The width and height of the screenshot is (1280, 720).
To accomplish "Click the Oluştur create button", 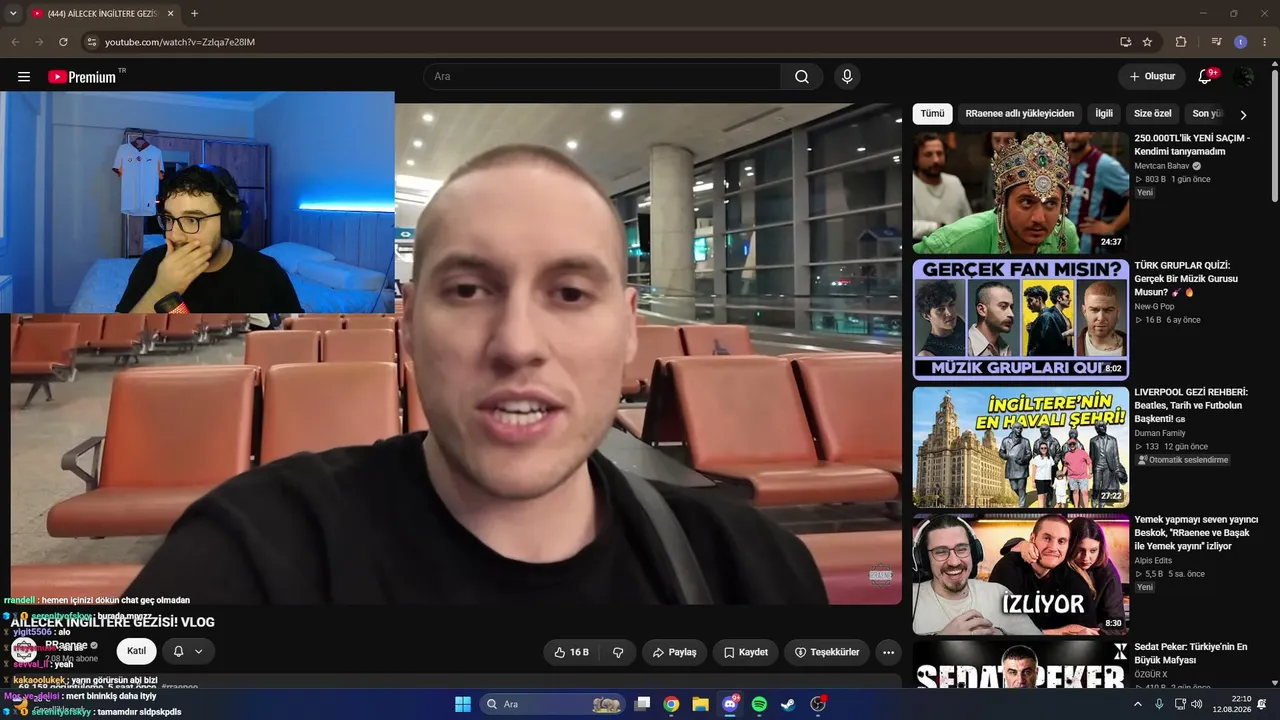I will pos(1152,77).
